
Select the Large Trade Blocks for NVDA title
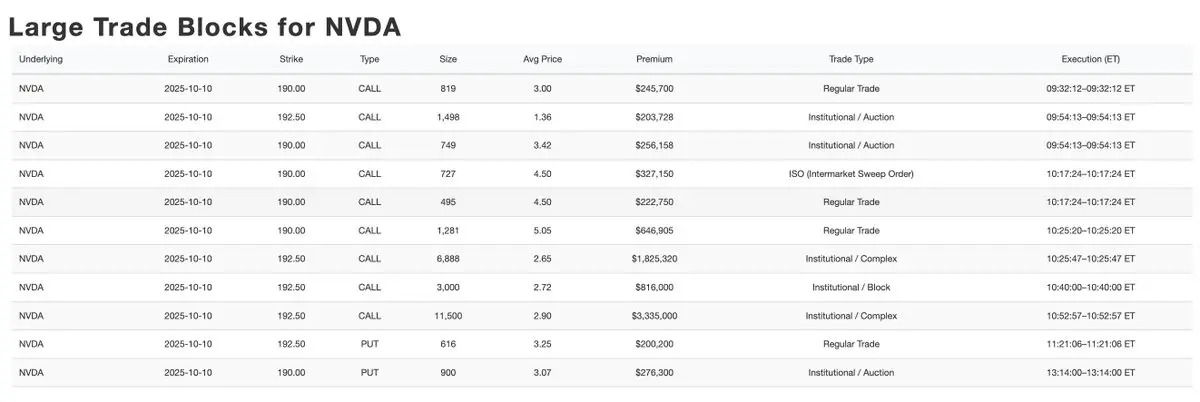tap(205, 27)
